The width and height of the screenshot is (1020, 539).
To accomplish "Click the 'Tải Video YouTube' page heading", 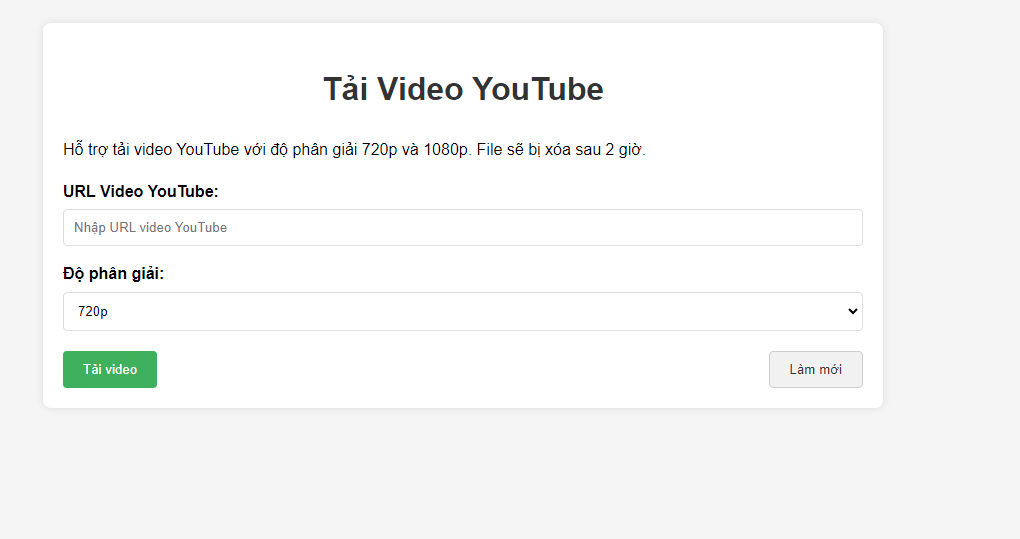I will (x=463, y=89).
